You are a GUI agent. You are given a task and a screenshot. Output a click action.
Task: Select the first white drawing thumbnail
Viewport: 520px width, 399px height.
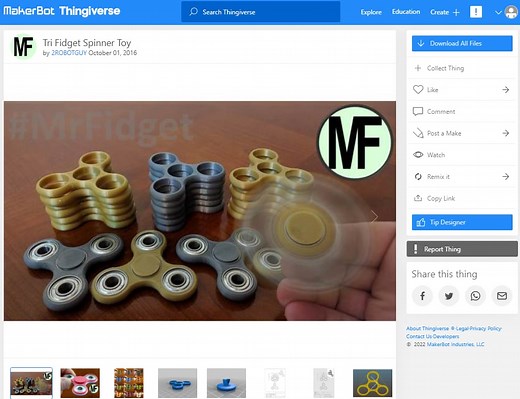(275, 383)
